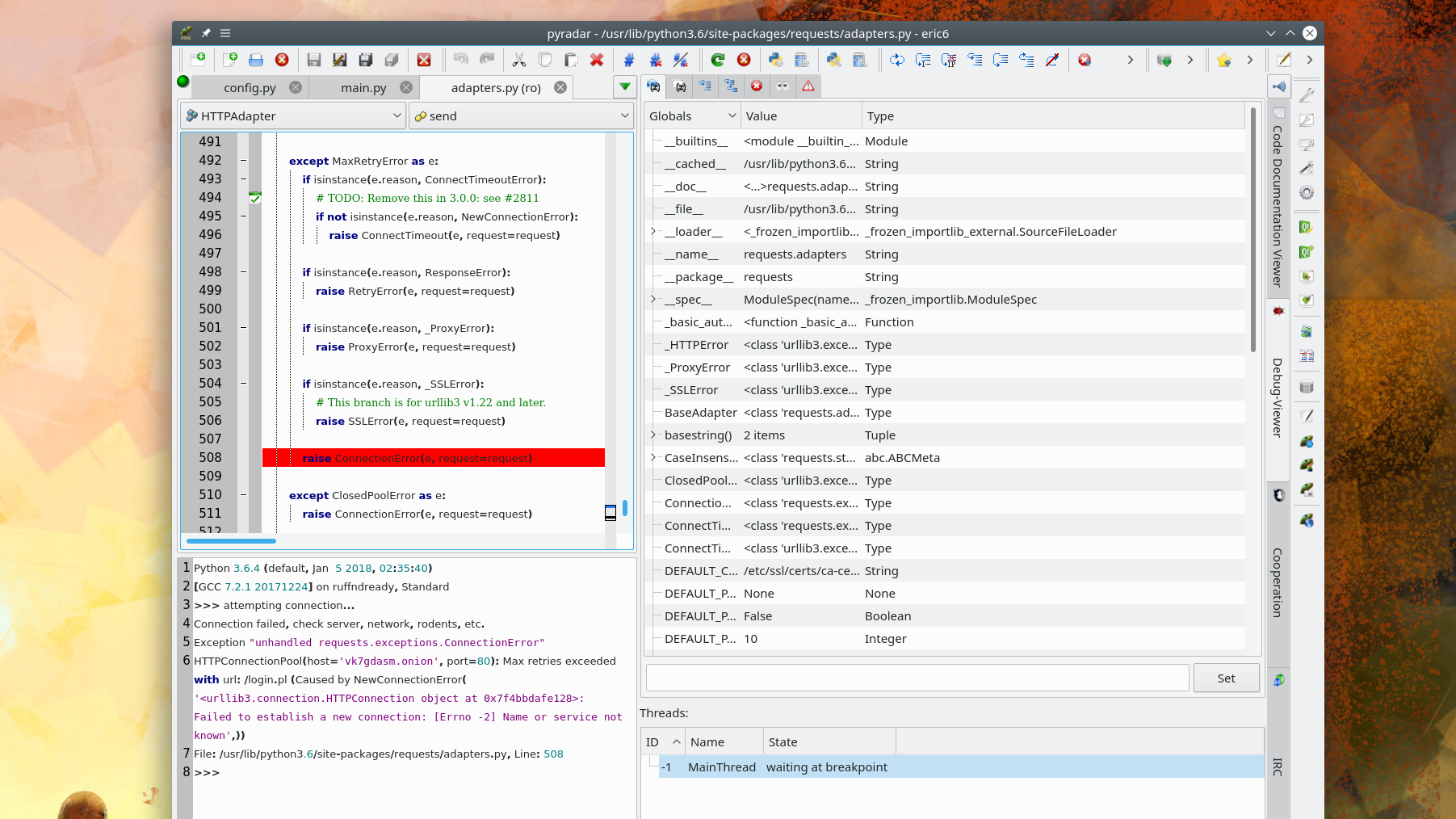The height and width of the screenshot is (819, 1456).
Task: Click the Save file floppy icon
Action: 314,60
